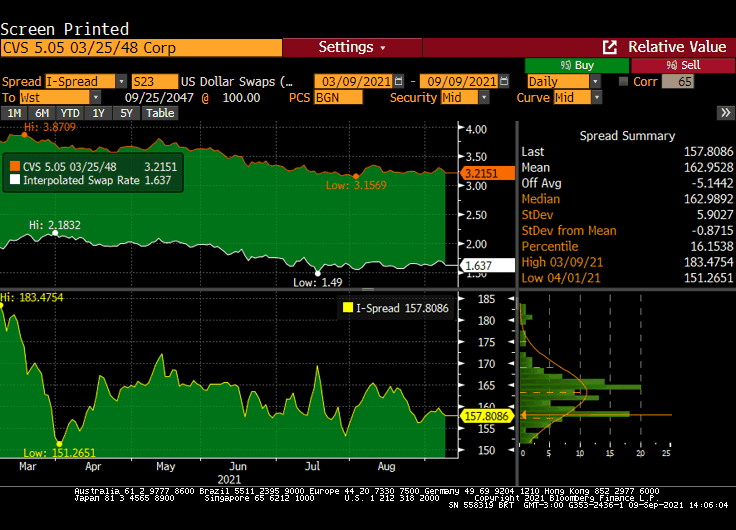Switch to the Table view tab
This screenshot has width=736, height=530.
click(x=160, y=113)
